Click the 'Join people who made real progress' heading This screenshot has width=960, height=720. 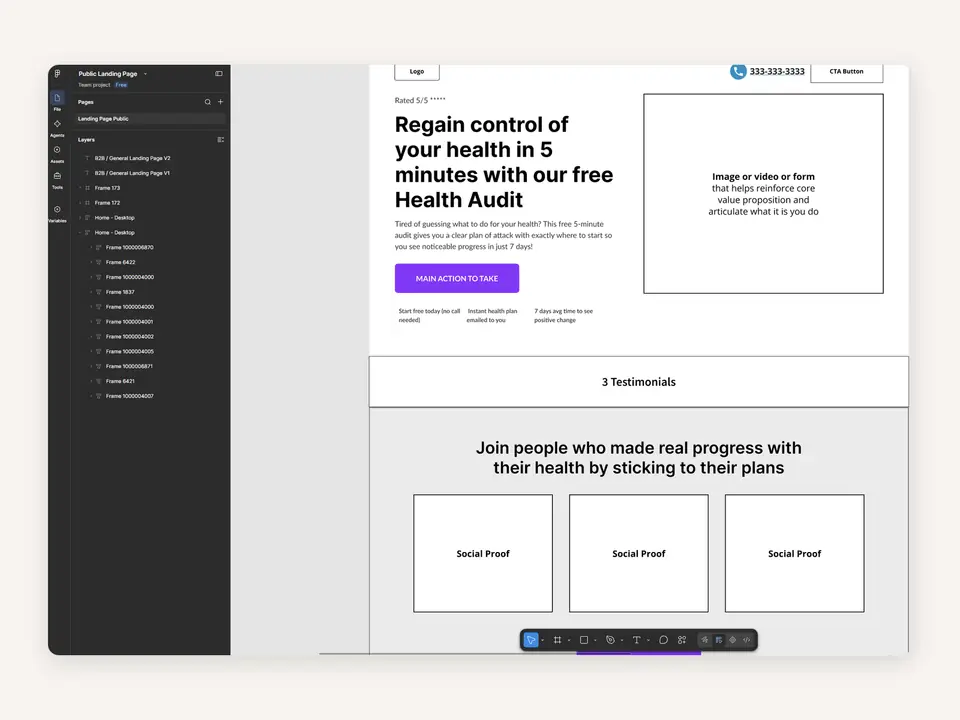tap(639, 458)
